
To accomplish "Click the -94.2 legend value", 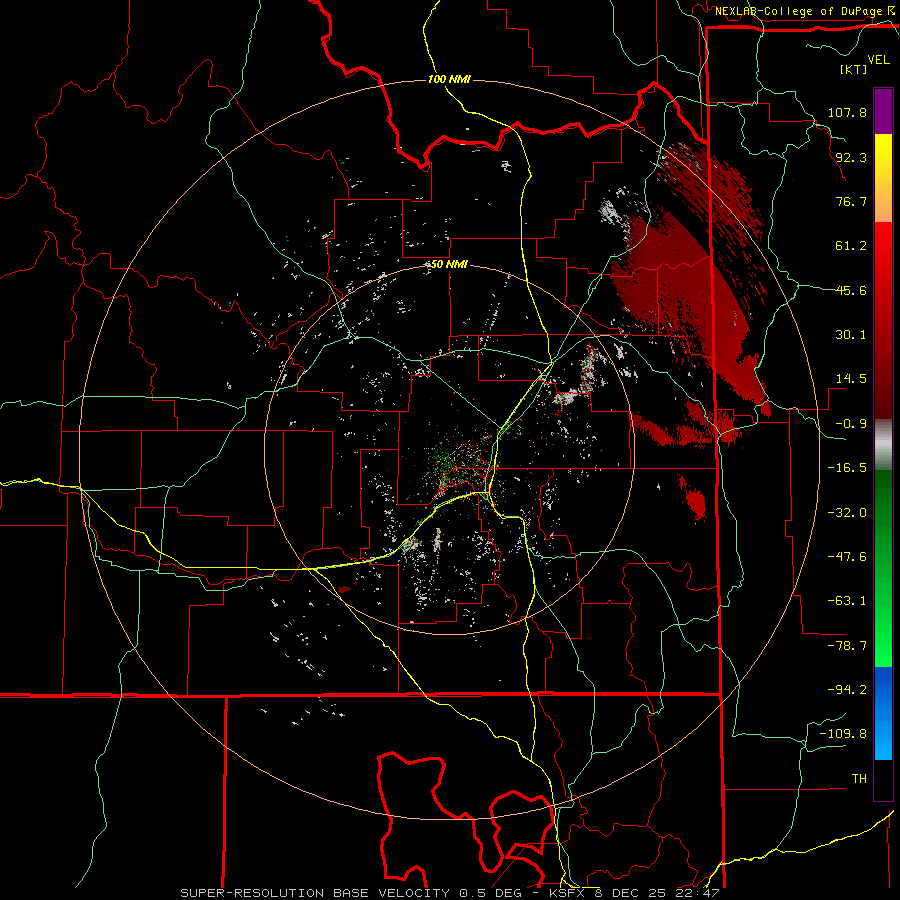I will [x=847, y=690].
